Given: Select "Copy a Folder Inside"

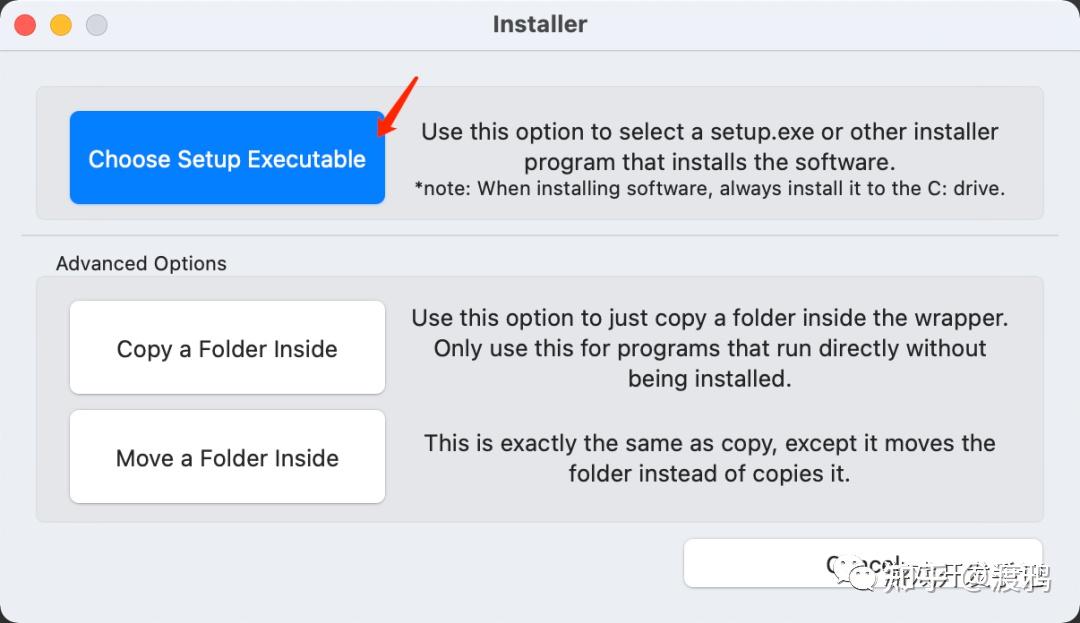Looking at the screenshot, I should (226, 348).
